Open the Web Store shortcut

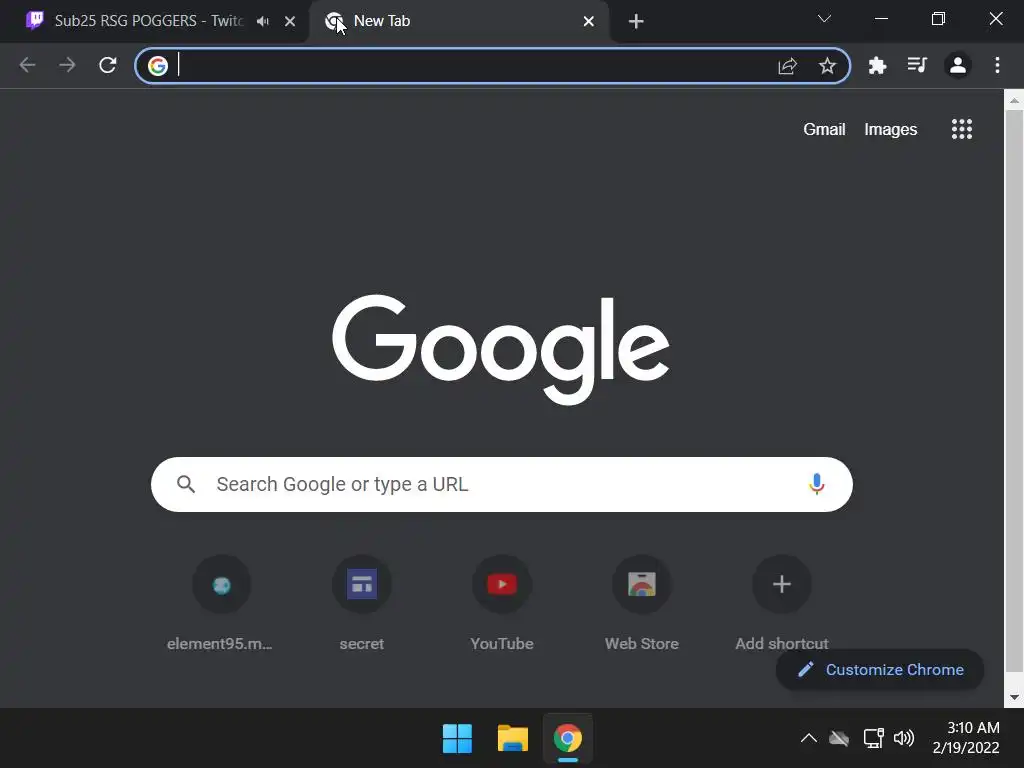pos(642,604)
